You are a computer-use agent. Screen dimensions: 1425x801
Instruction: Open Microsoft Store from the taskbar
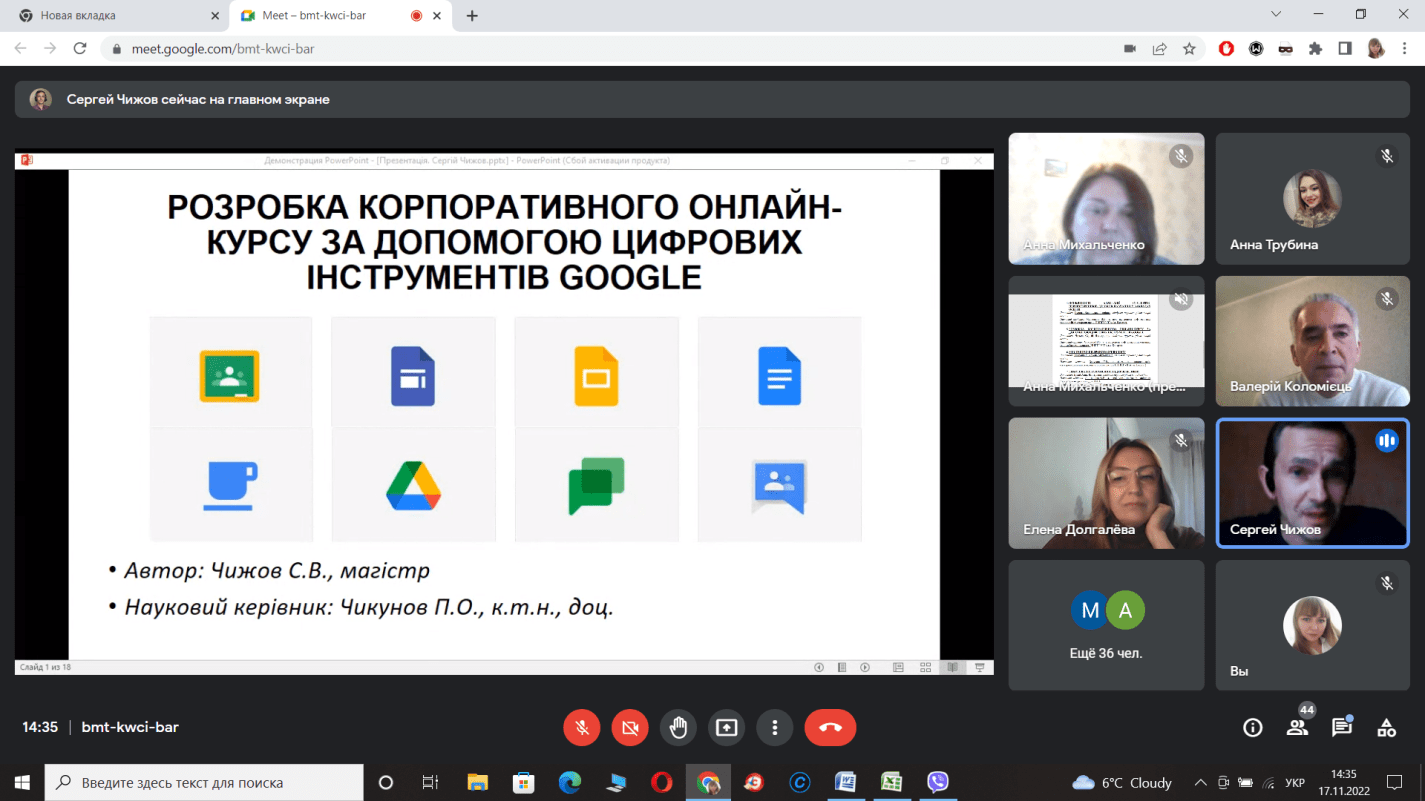523,783
